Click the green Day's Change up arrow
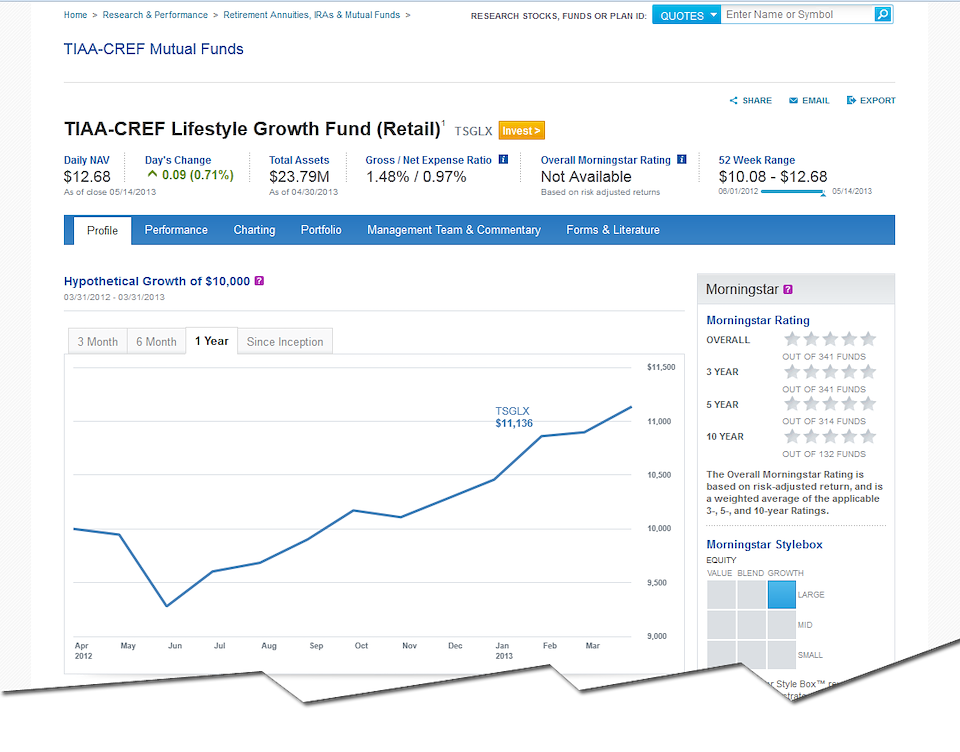The width and height of the screenshot is (960, 752). pyautogui.click(x=152, y=175)
